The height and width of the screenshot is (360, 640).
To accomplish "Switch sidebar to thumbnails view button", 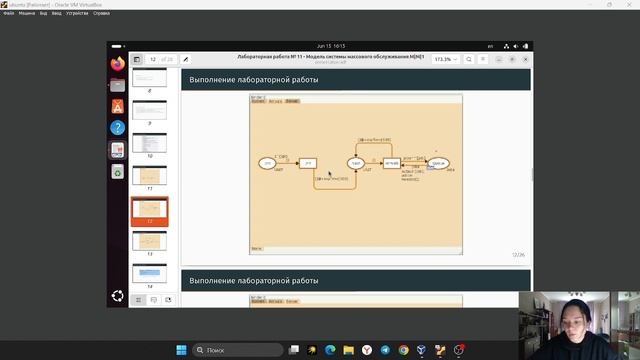I will 139,300.
